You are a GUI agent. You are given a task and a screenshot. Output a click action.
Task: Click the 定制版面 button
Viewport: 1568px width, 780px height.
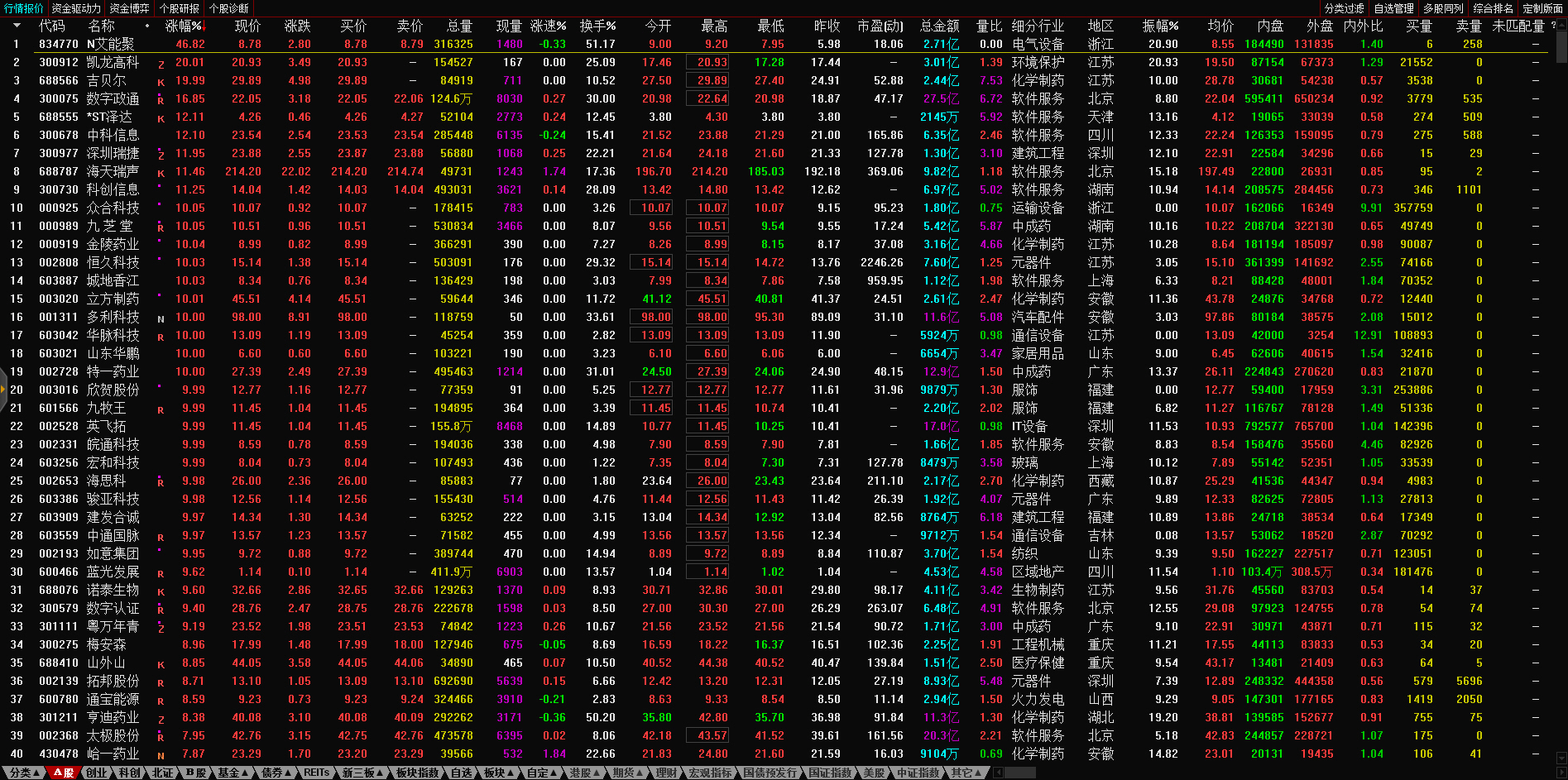[x=1542, y=8]
